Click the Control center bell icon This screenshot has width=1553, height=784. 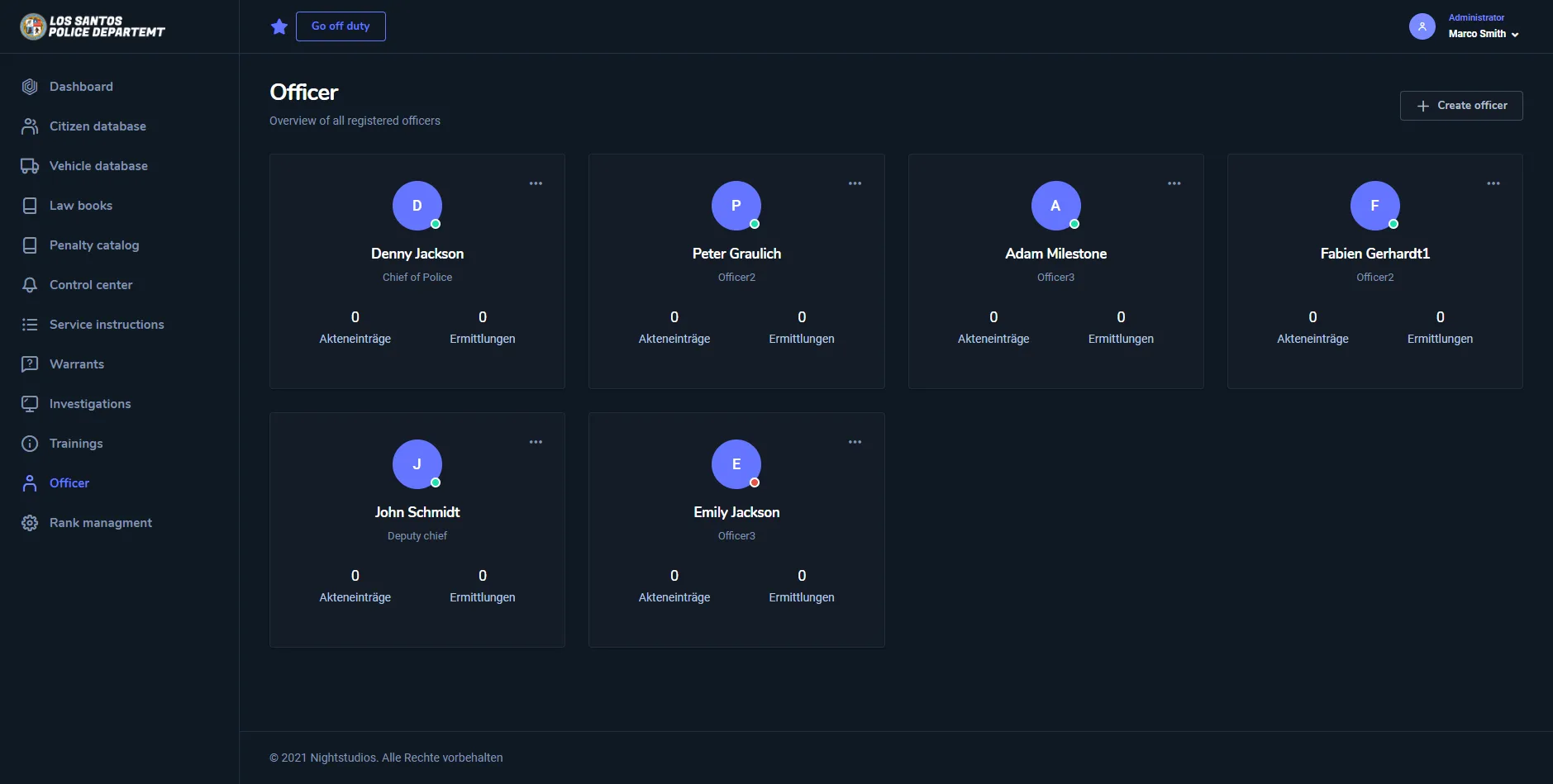(x=30, y=285)
